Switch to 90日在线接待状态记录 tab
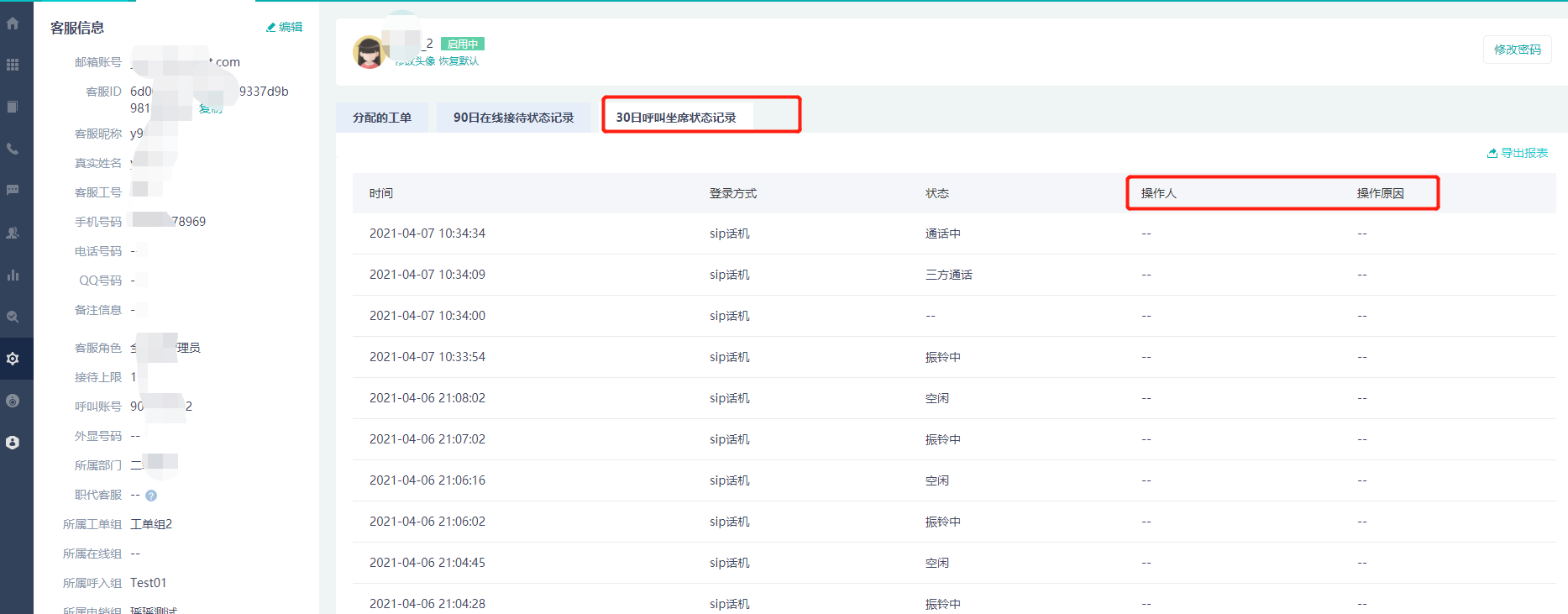1568x614 pixels. coord(513,118)
